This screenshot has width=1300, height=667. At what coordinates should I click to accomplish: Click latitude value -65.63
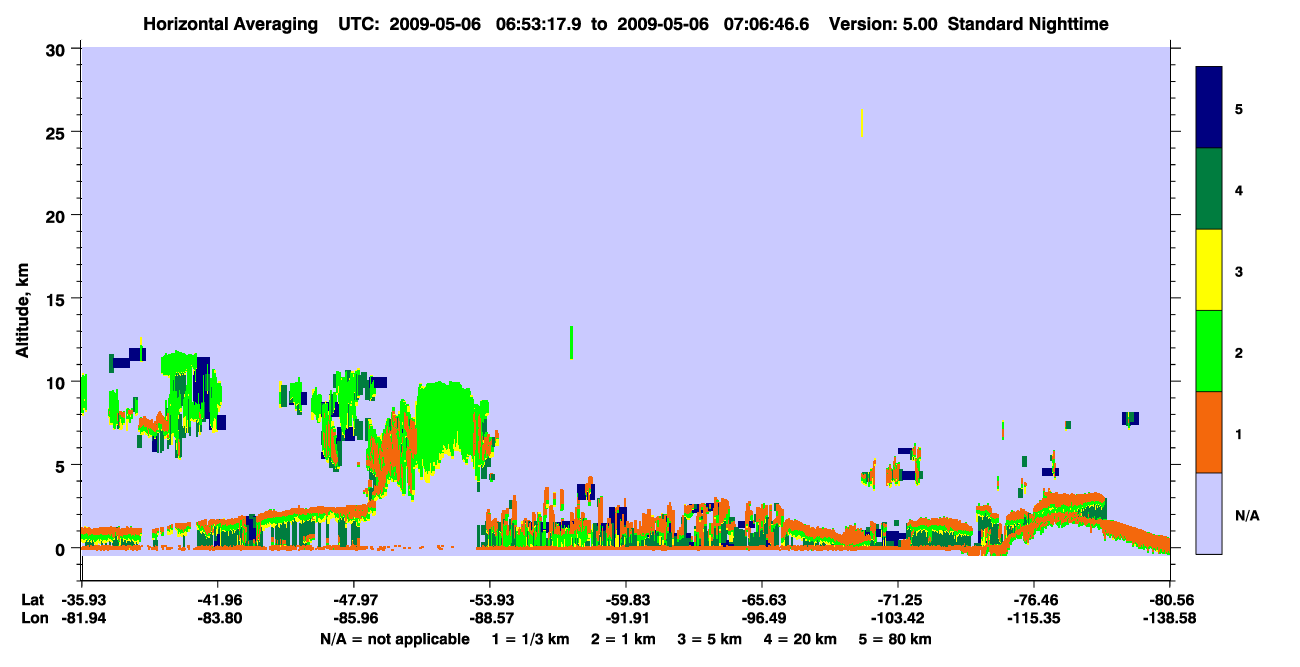pyautogui.click(x=762, y=600)
